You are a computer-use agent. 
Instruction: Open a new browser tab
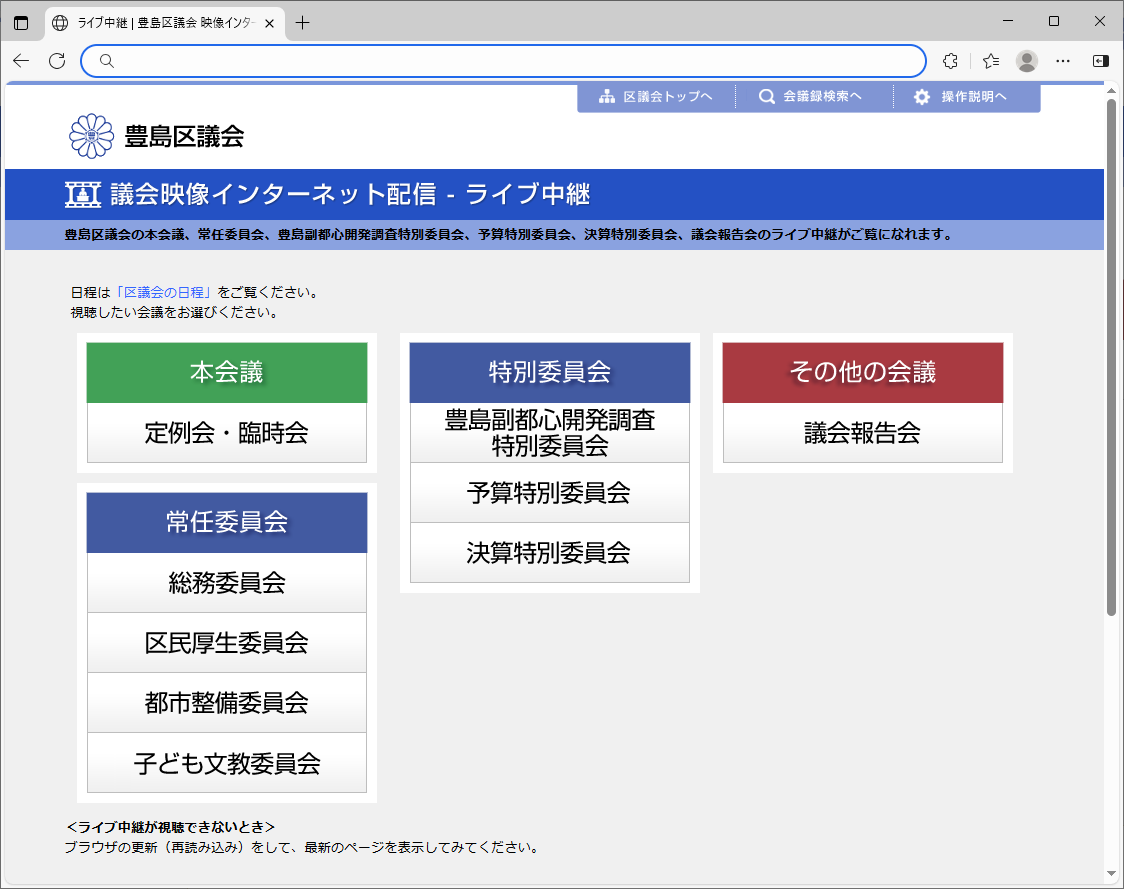(303, 23)
